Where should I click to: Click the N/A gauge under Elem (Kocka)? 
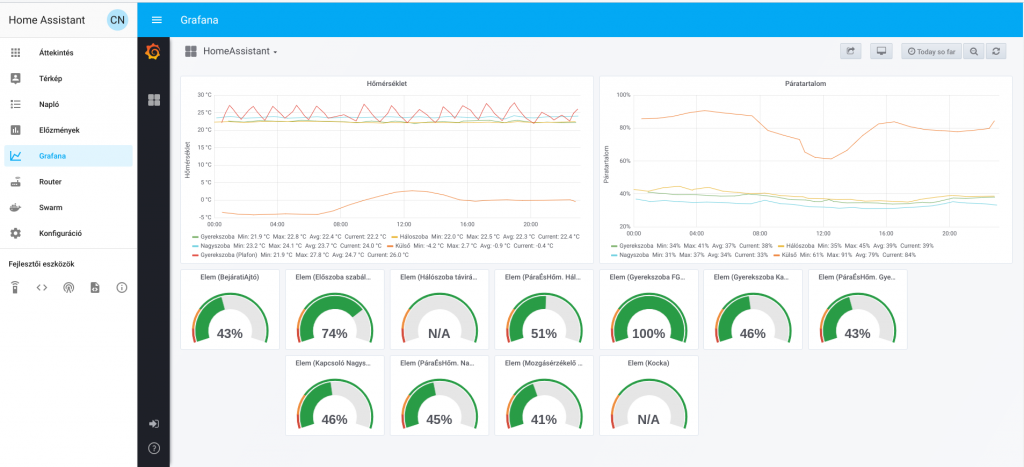coord(648,402)
